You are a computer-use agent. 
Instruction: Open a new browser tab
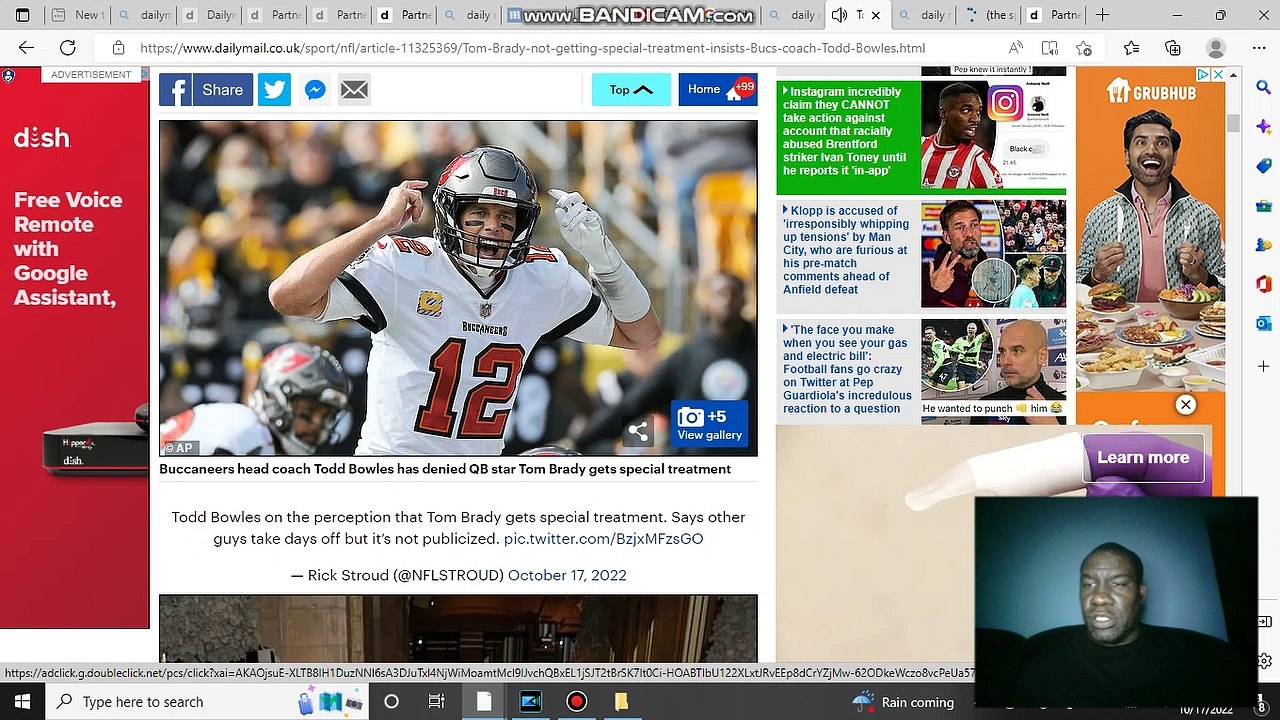coord(1102,15)
